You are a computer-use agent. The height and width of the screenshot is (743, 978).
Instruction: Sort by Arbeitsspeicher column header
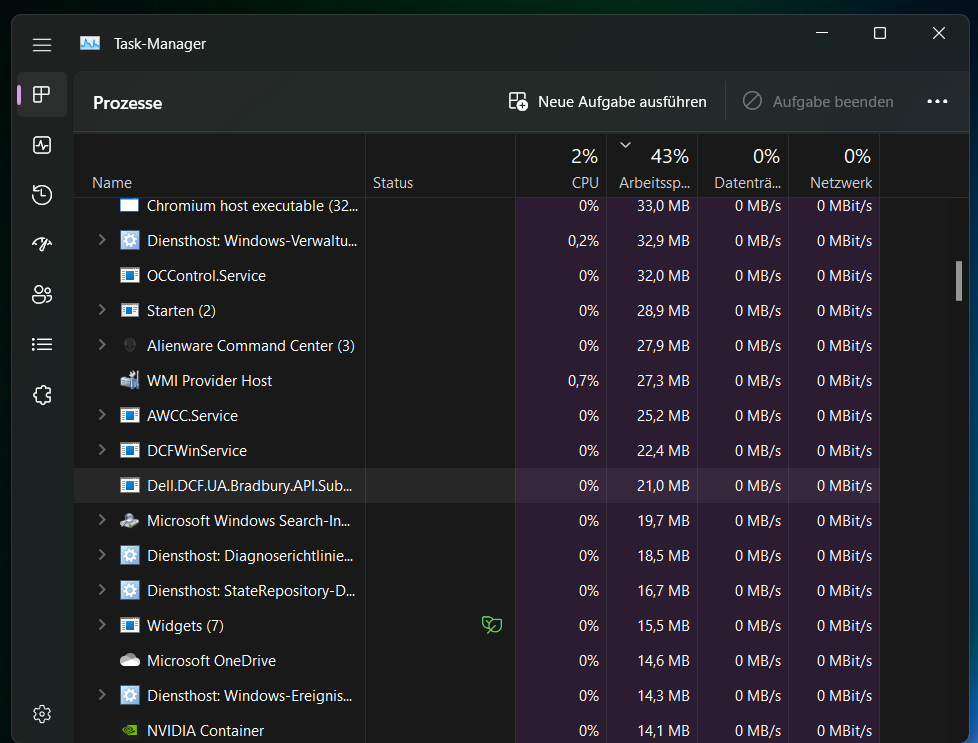pos(652,166)
